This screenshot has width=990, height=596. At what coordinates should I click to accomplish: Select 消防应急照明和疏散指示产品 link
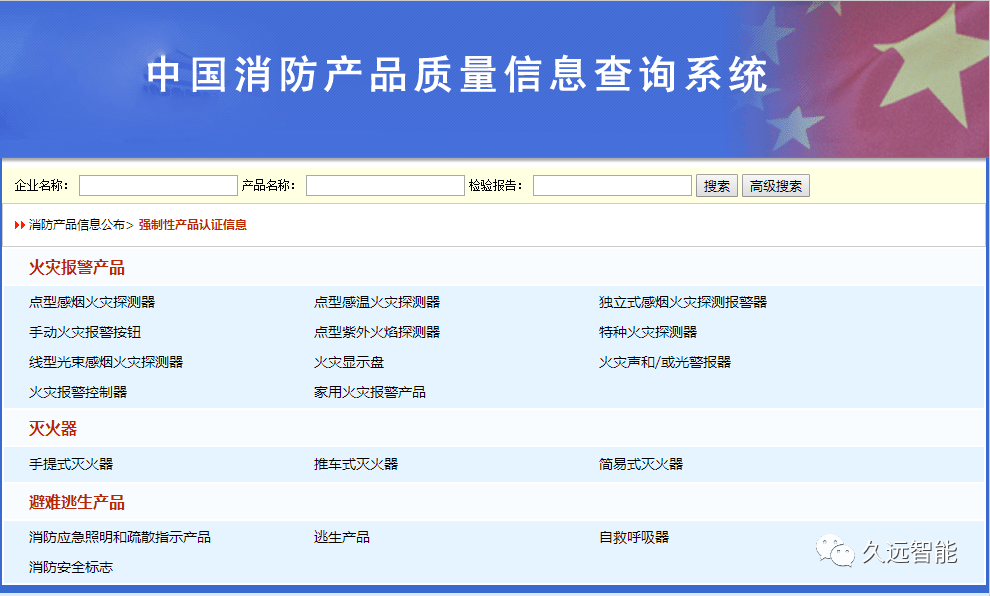coord(120,537)
